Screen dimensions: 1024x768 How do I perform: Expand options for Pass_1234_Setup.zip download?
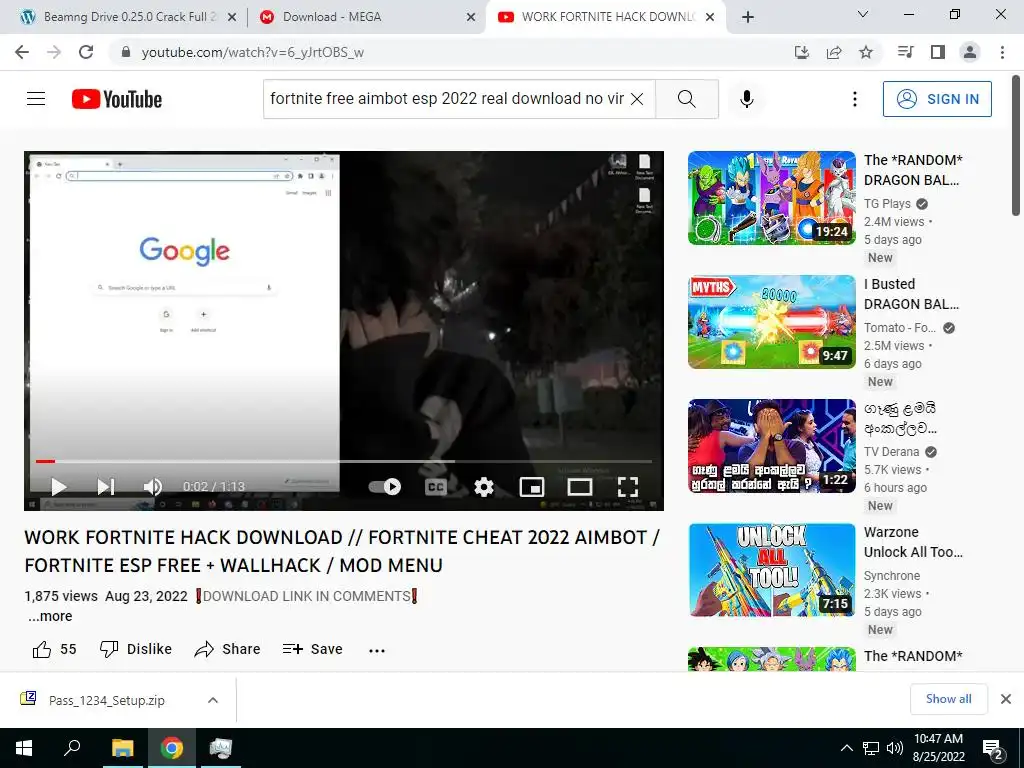click(213, 700)
